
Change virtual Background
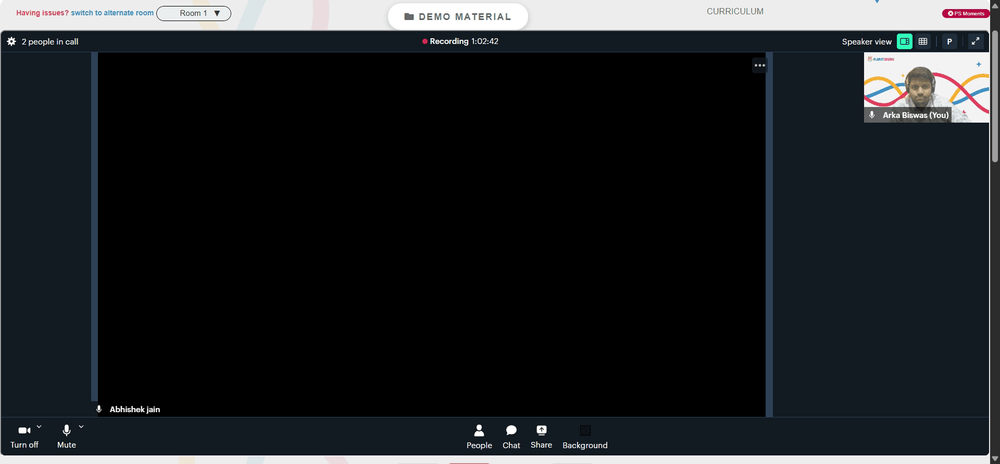pyautogui.click(x=585, y=437)
